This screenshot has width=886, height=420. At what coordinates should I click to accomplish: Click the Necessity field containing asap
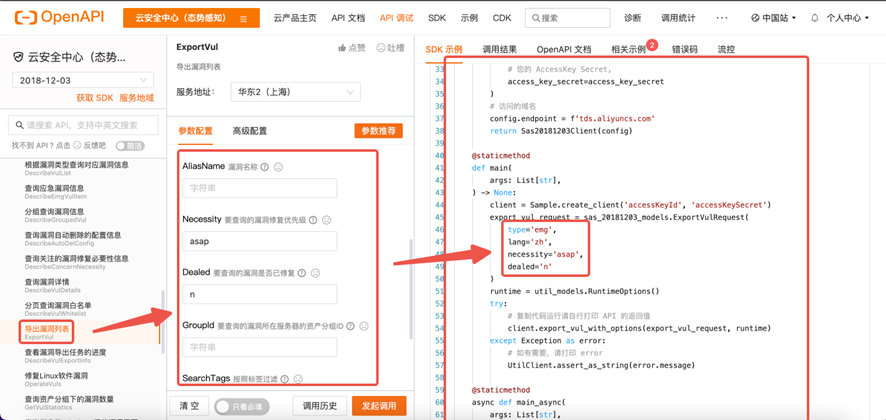(260, 241)
